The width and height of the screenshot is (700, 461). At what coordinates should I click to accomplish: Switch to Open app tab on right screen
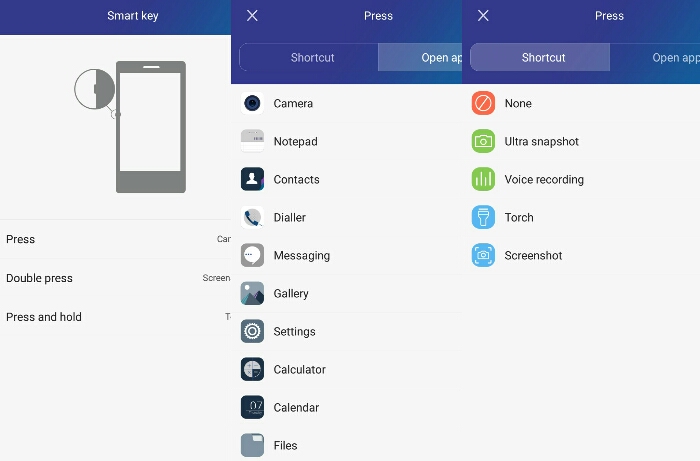pyautogui.click(x=655, y=57)
